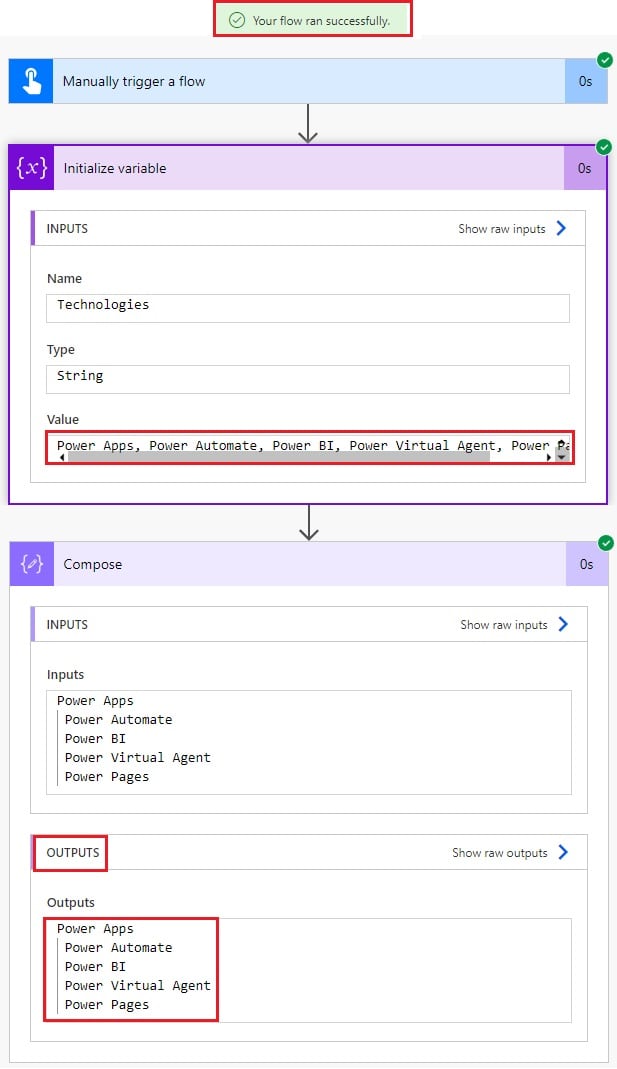Click the Value field with Power Apps list
The image size is (617, 1069).
click(307, 447)
